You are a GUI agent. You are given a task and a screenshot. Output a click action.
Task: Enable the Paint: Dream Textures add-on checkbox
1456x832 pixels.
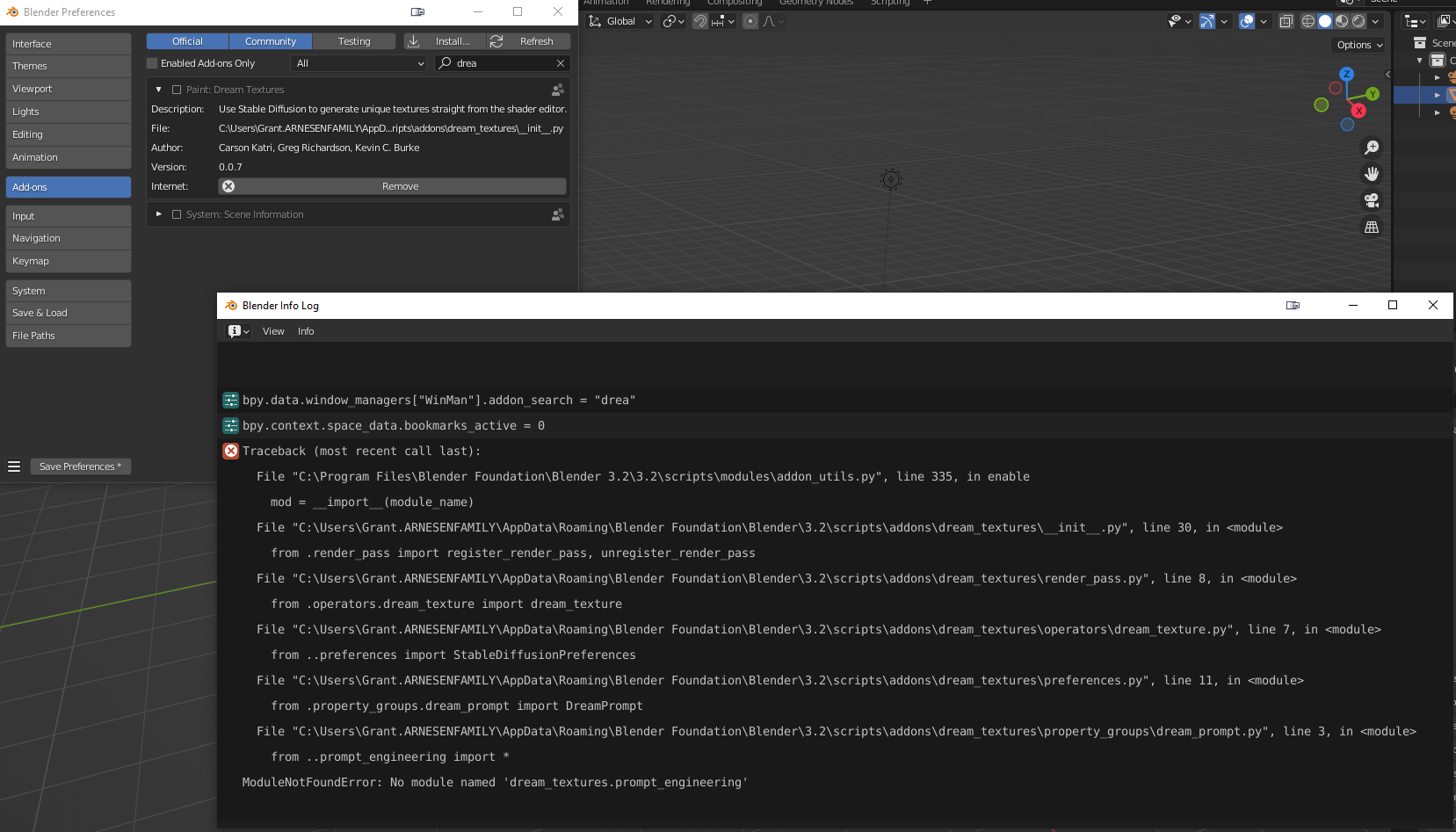[x=177, y=89]
